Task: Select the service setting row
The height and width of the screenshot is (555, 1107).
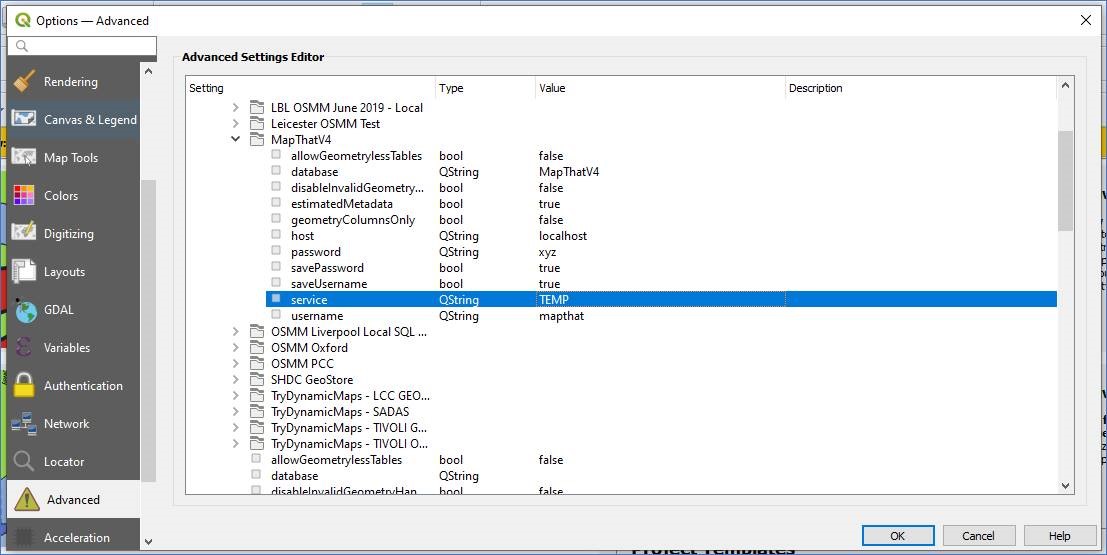Action: click(x=662, y=300)
